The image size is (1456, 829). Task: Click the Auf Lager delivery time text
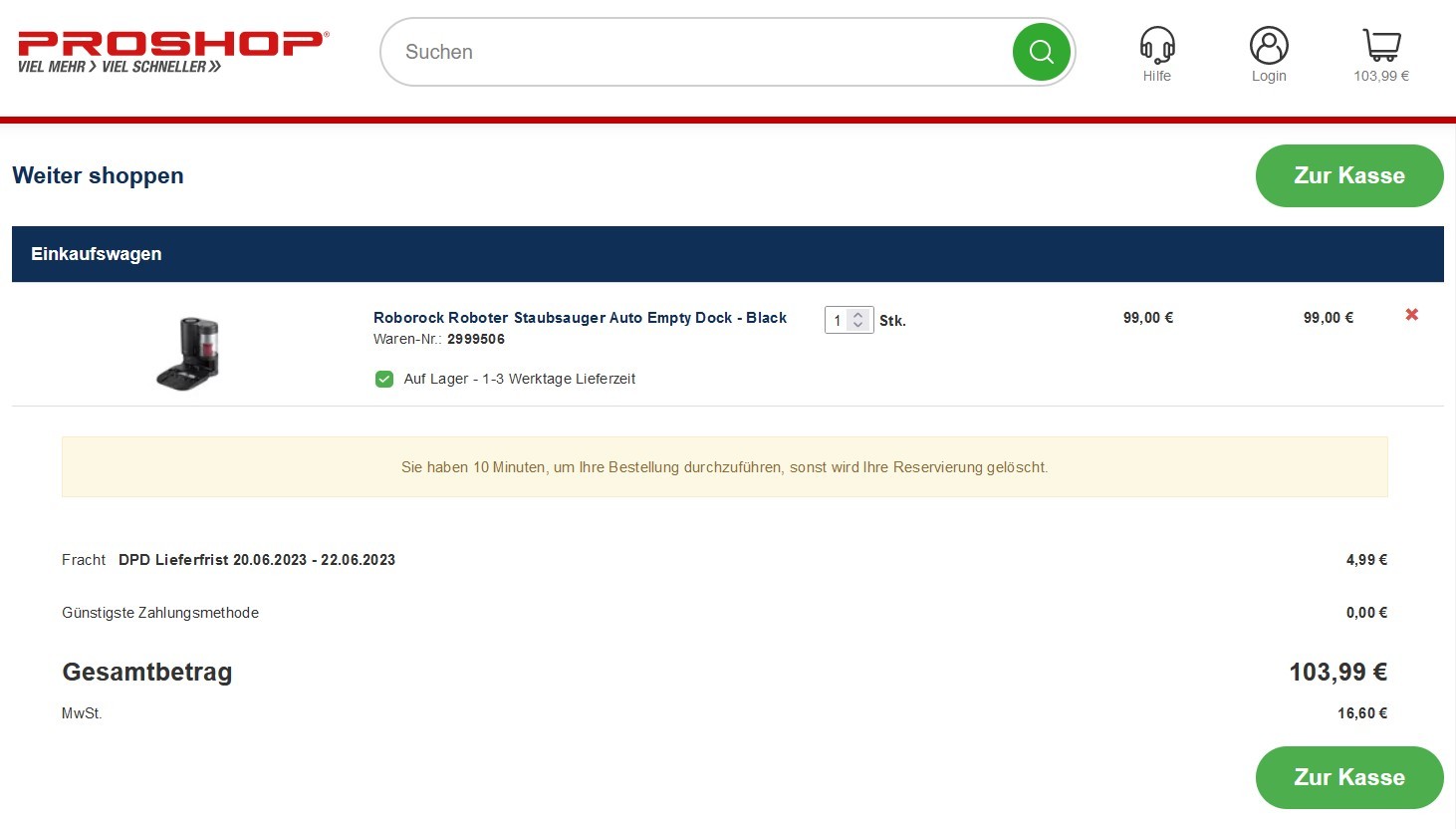pyautogui.click(x=519, y=379)
